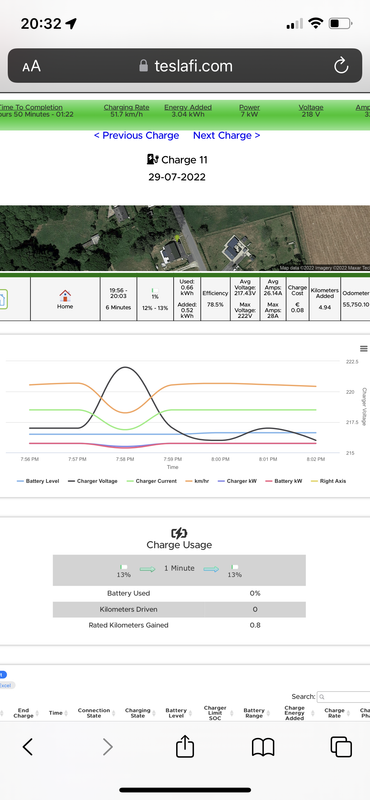Image resolution: width=370 pixels, height=800 pixels.
Task: Sort table by Battery Range column
Action: 254,713
